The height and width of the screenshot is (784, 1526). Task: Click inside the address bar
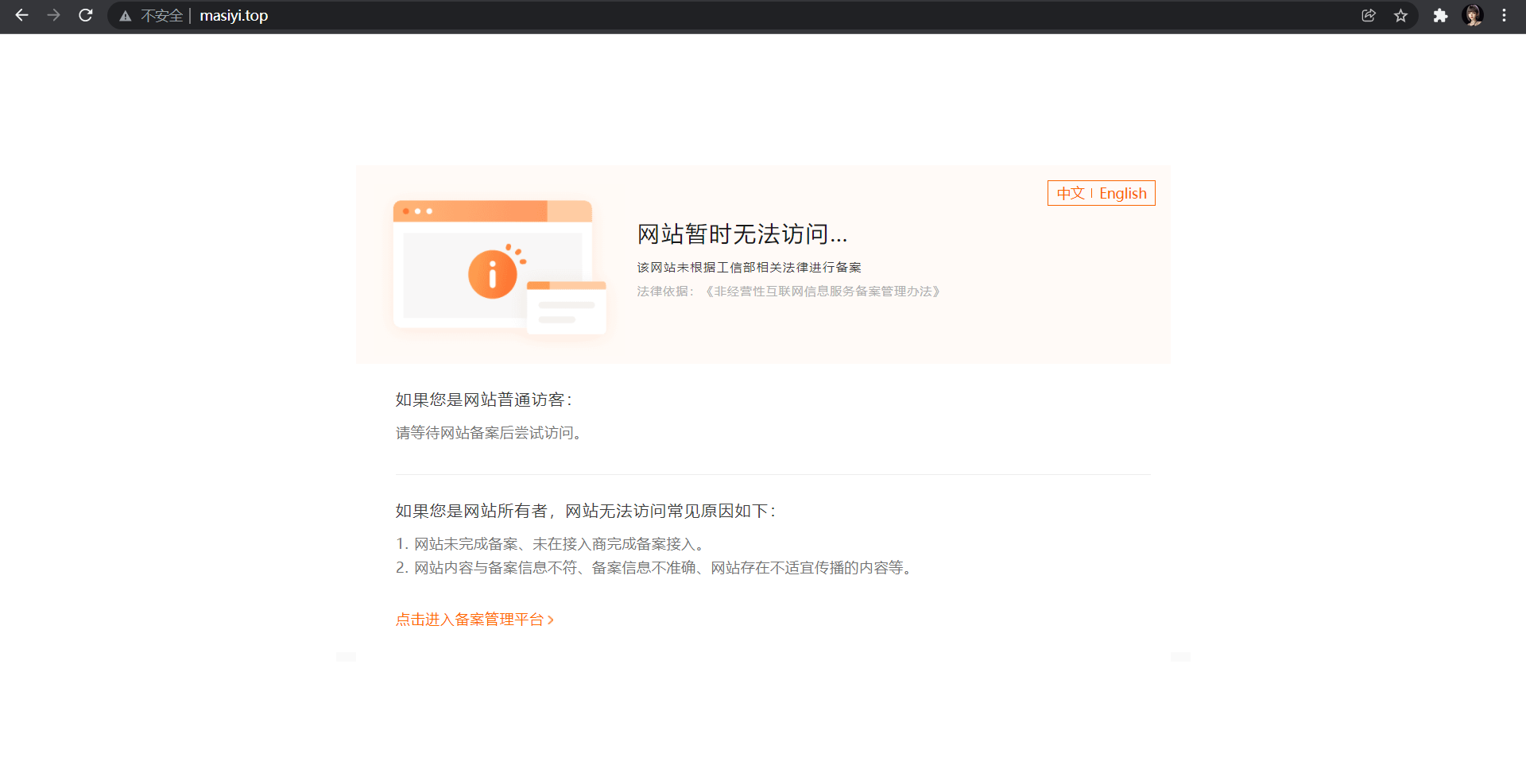click(x=556, y=15)
